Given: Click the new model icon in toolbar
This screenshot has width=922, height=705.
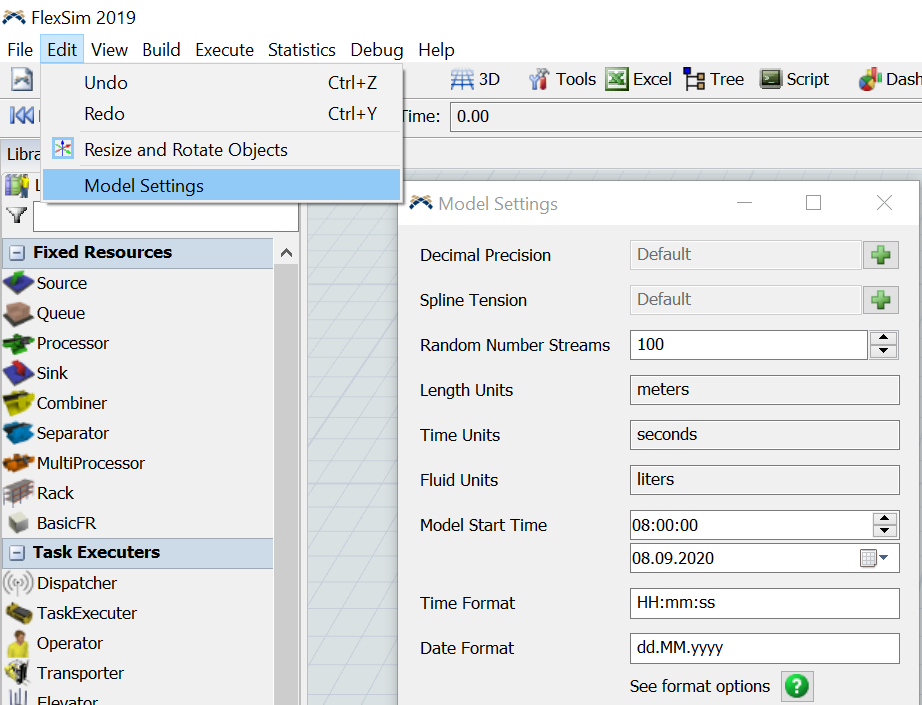Looking at the screenshot, I should pos(22,79).
